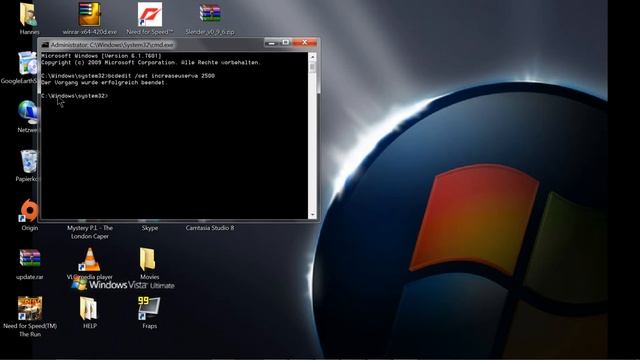Select the HELP folder icon
640x360 pixels.
(89, 308)
